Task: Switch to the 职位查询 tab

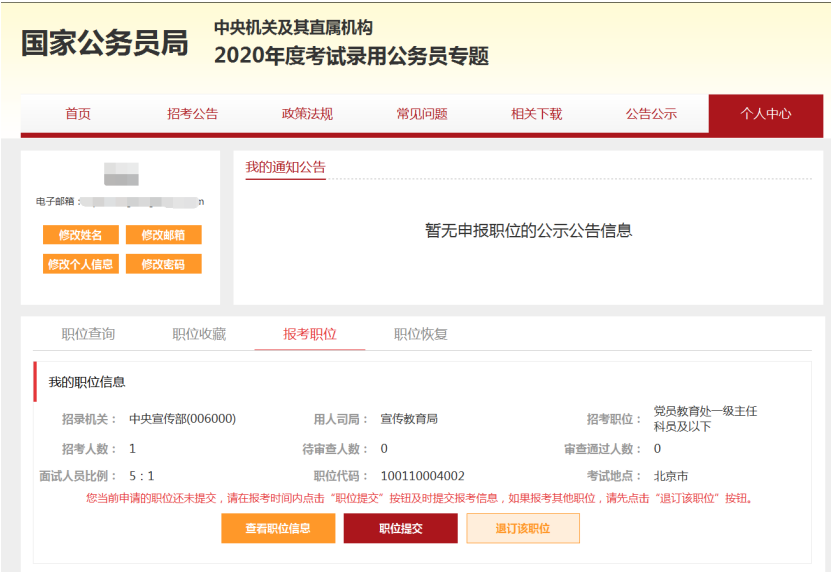Action: point(88,334)
